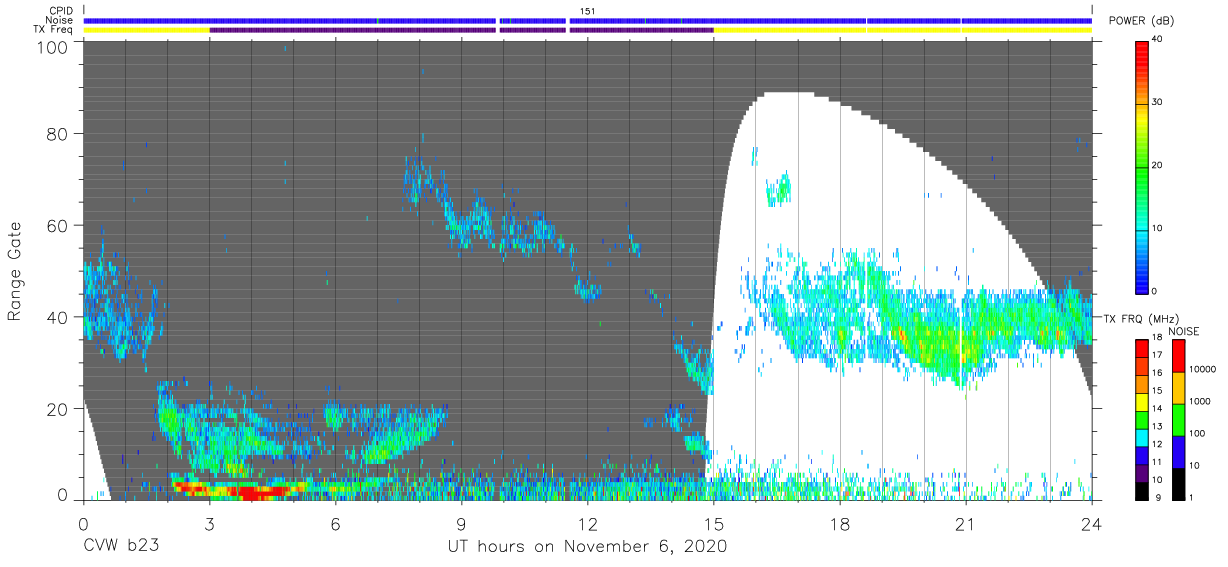Click the 80 tick on the Range Gate axis
Image resolution: width=1228 pixels, height=567 pixels.
click(x=57, y=133)
